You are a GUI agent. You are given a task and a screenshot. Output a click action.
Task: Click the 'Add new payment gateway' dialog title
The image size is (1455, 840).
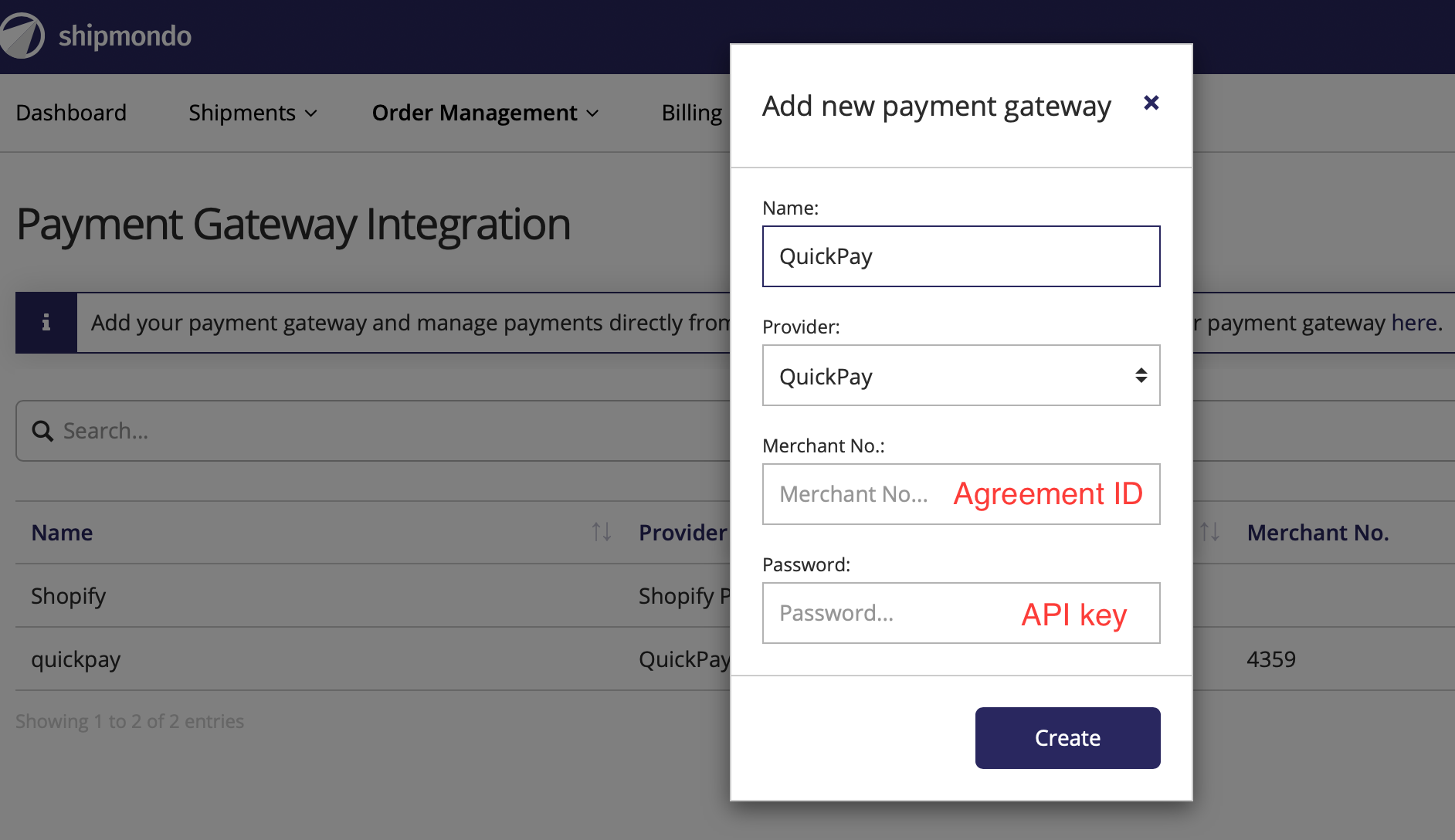tap(936, 106)
